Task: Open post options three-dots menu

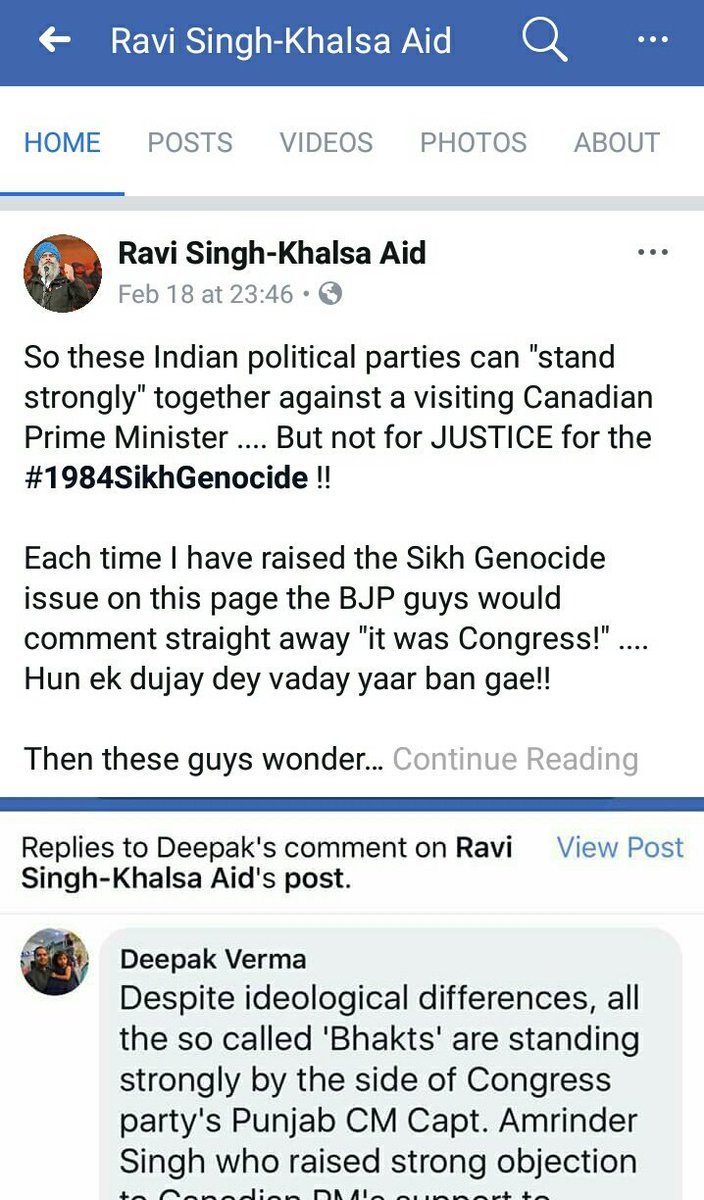Action: click(x=652, y=253)
